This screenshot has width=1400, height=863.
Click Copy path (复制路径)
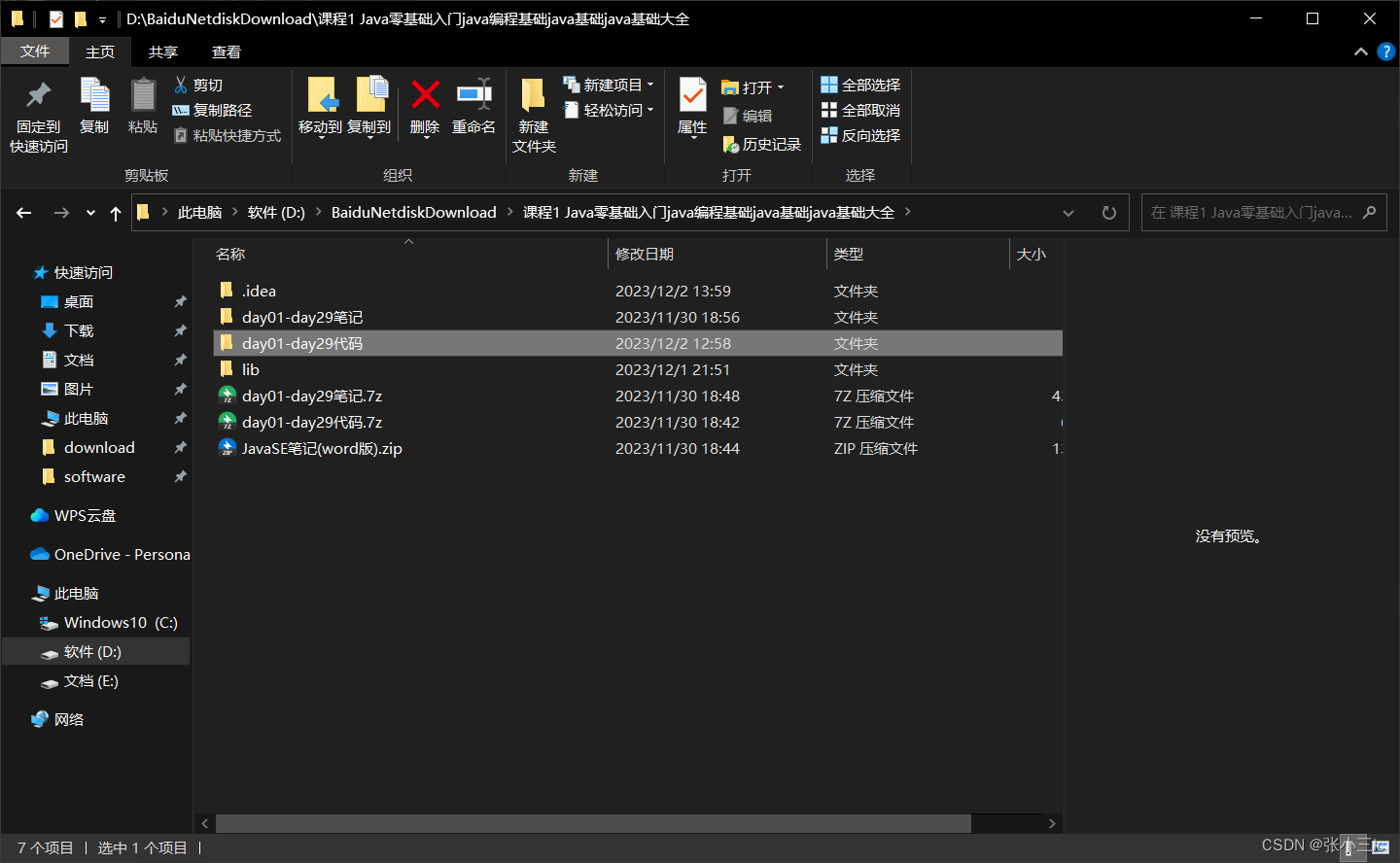(x=212, y=111)
